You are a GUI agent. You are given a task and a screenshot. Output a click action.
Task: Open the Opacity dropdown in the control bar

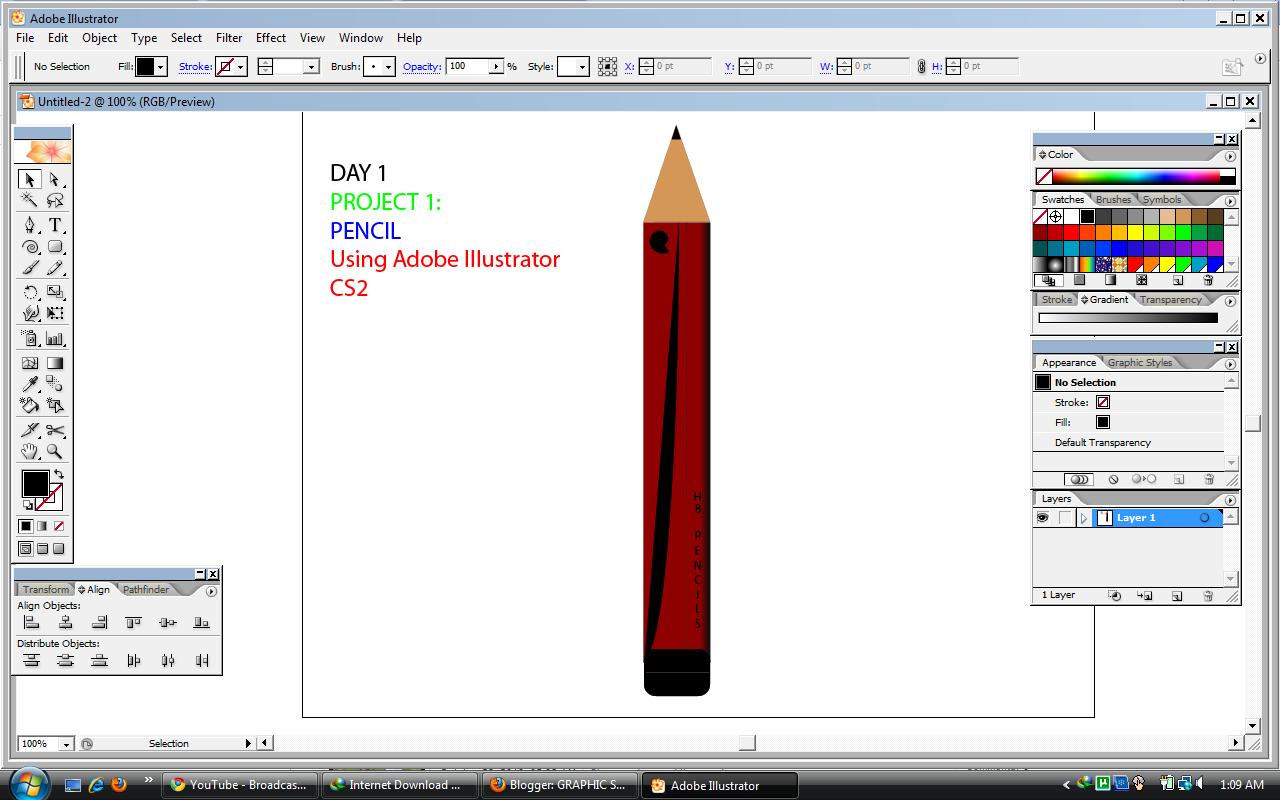pos(497,66)
